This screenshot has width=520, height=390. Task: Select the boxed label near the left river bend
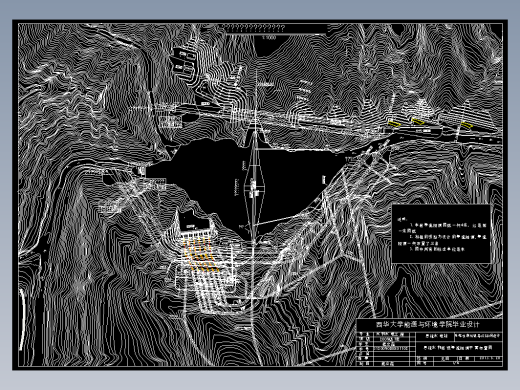click(171, 122)
